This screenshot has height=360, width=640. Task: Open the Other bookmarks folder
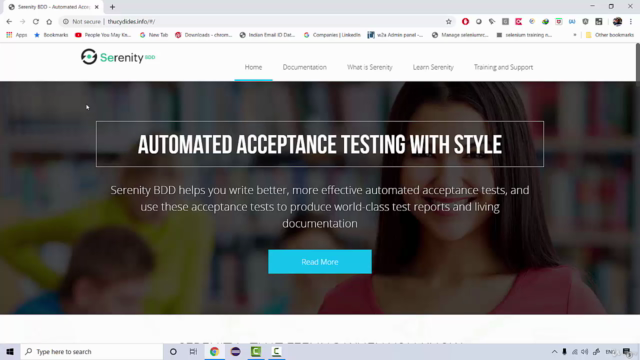point(609,35)
